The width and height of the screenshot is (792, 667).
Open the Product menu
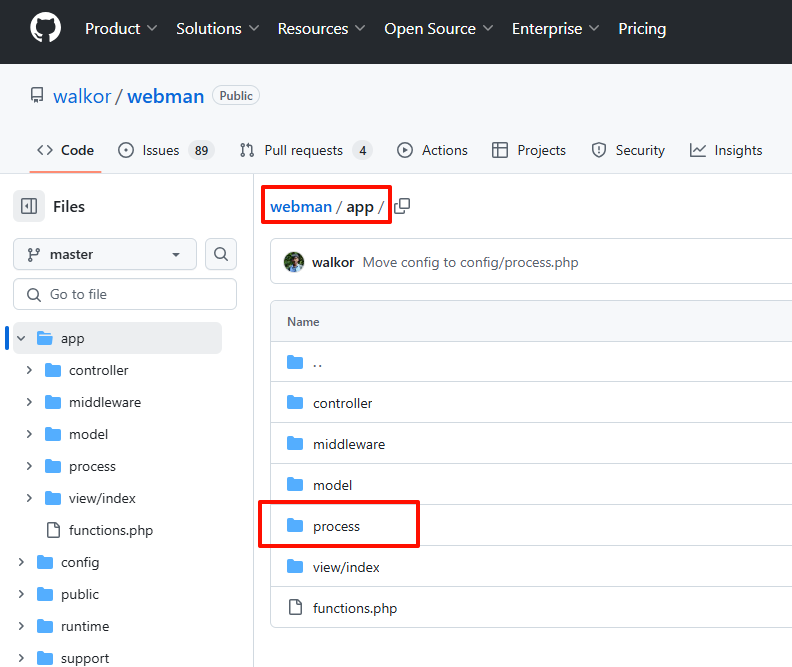click(121, 29)
